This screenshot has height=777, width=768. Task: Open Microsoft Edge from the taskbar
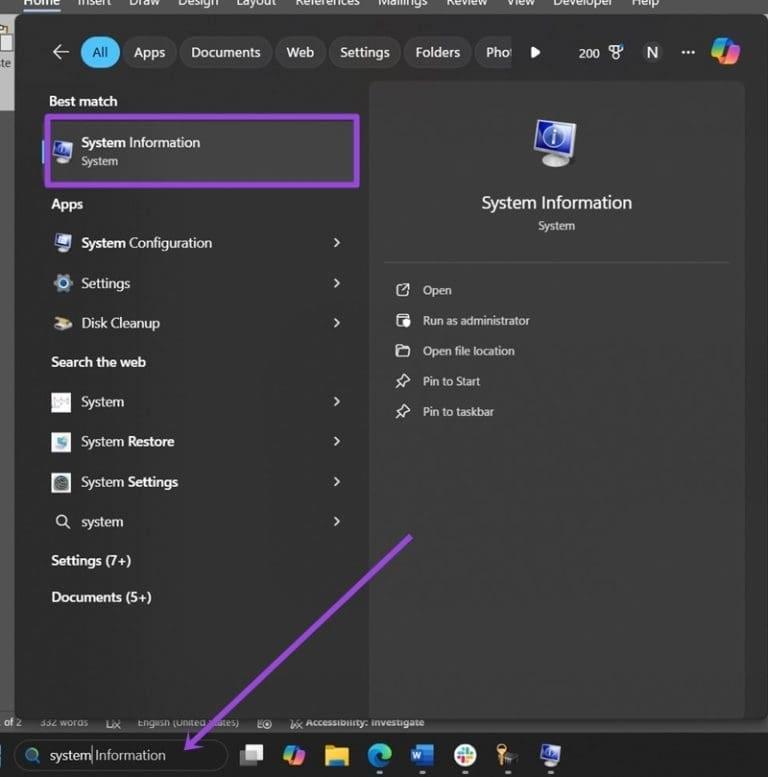tap(380, 755)
